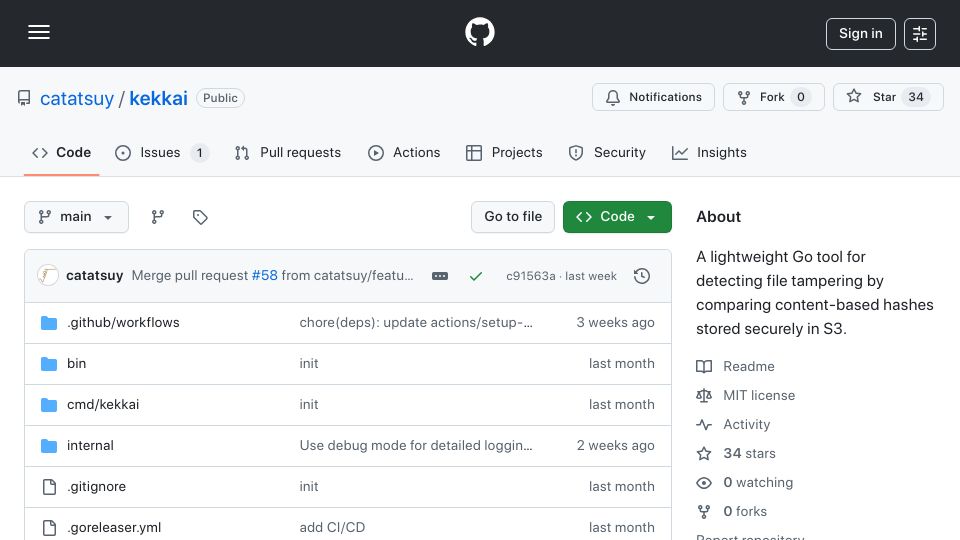Click the GitHub logo
Screen dimensions: 960x540
[479, 32]
